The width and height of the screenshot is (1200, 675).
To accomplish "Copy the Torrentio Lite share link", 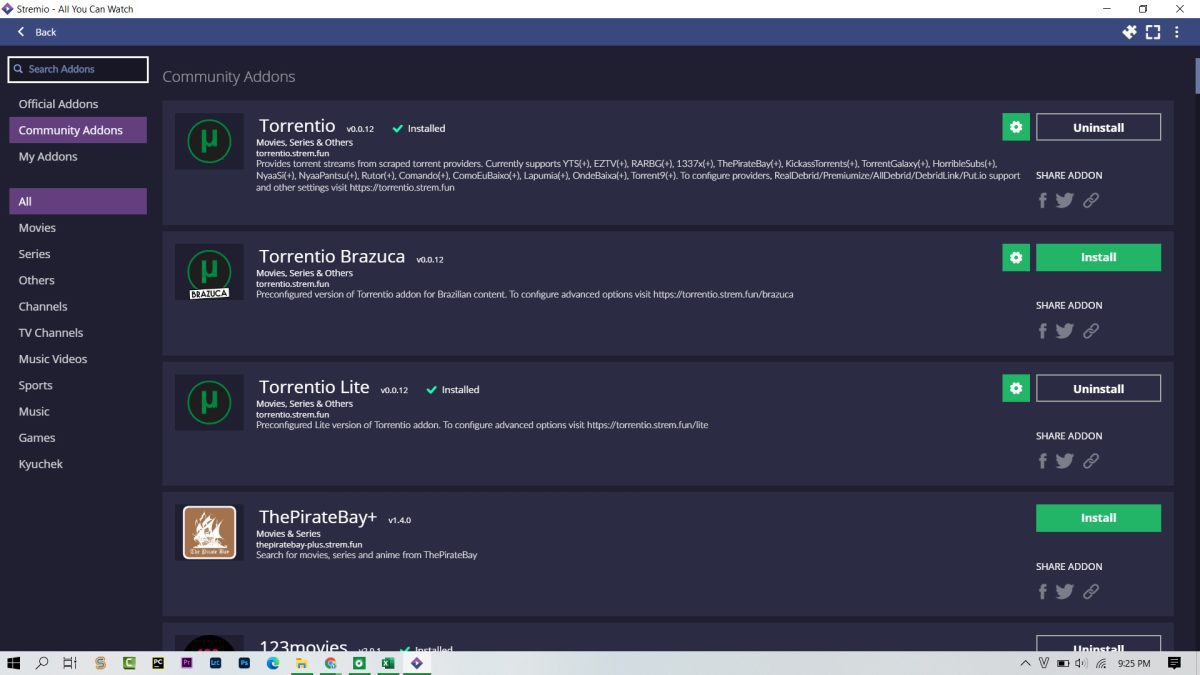I will click(1091, 461).
